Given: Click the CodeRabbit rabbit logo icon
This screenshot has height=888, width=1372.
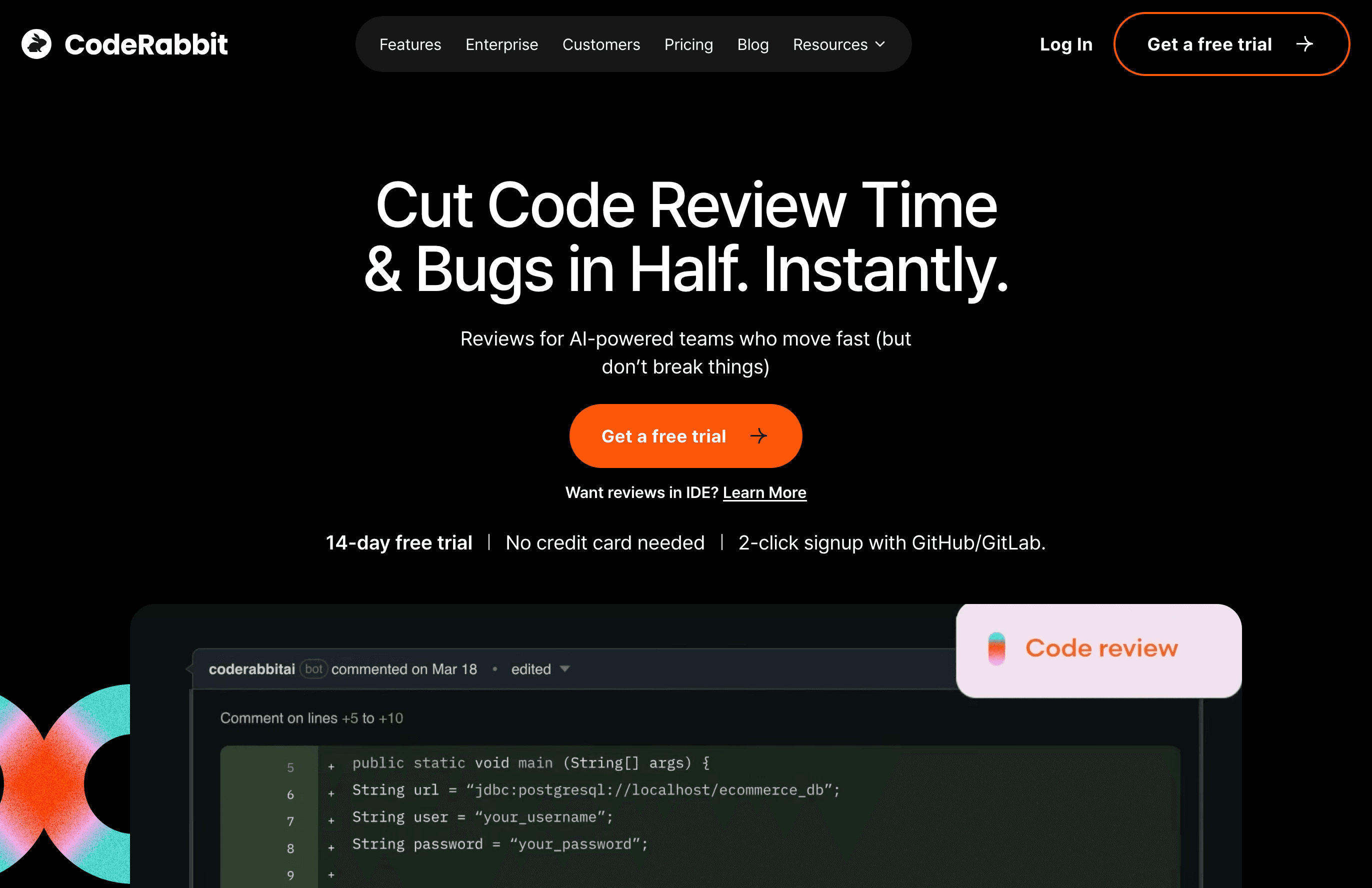Looking at the screenshot, I should coord(36,44).
